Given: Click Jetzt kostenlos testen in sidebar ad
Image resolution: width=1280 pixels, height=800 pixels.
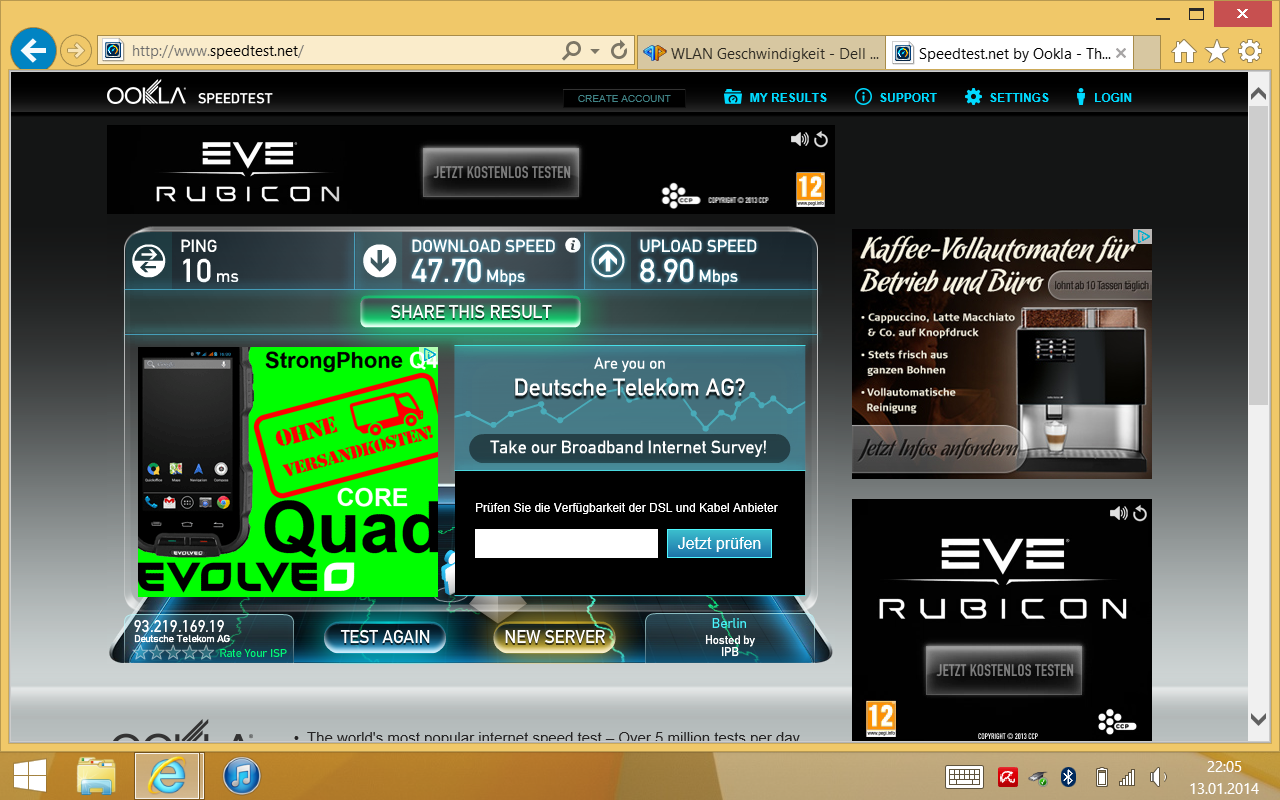Looking at the screenshot, I should (x=1004, y=670).
